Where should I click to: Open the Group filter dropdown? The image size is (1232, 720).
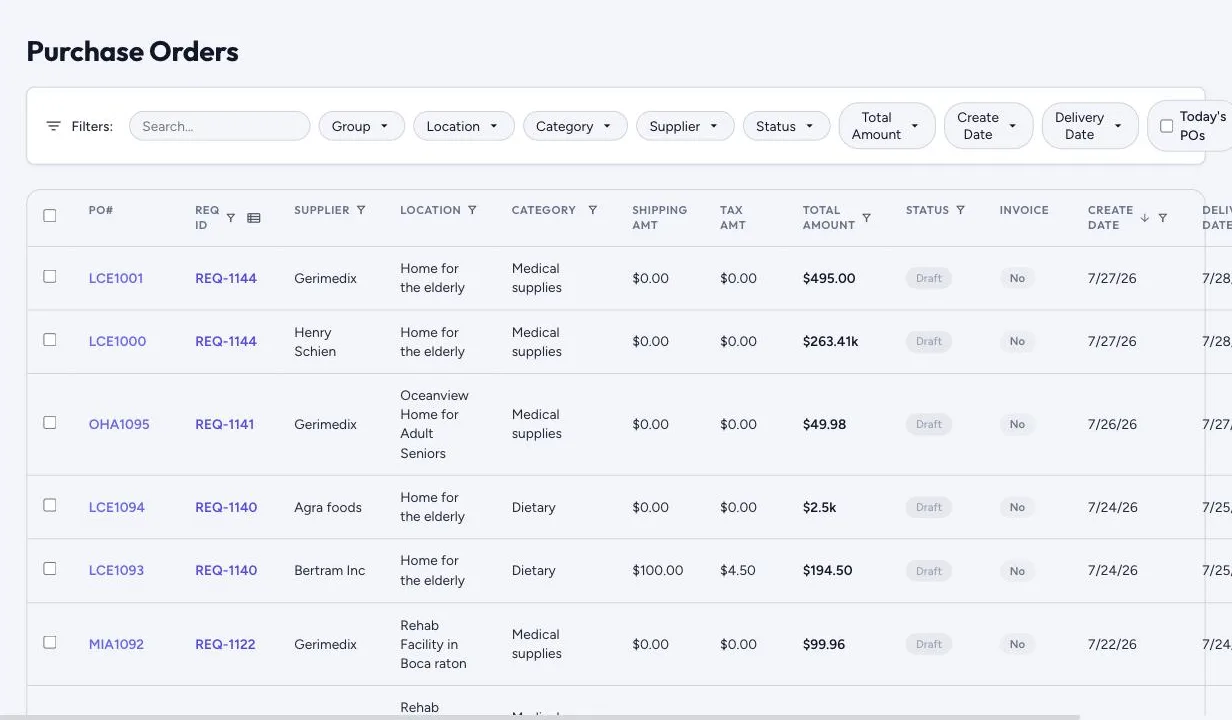pyautogui.click(x=361, y=126)
